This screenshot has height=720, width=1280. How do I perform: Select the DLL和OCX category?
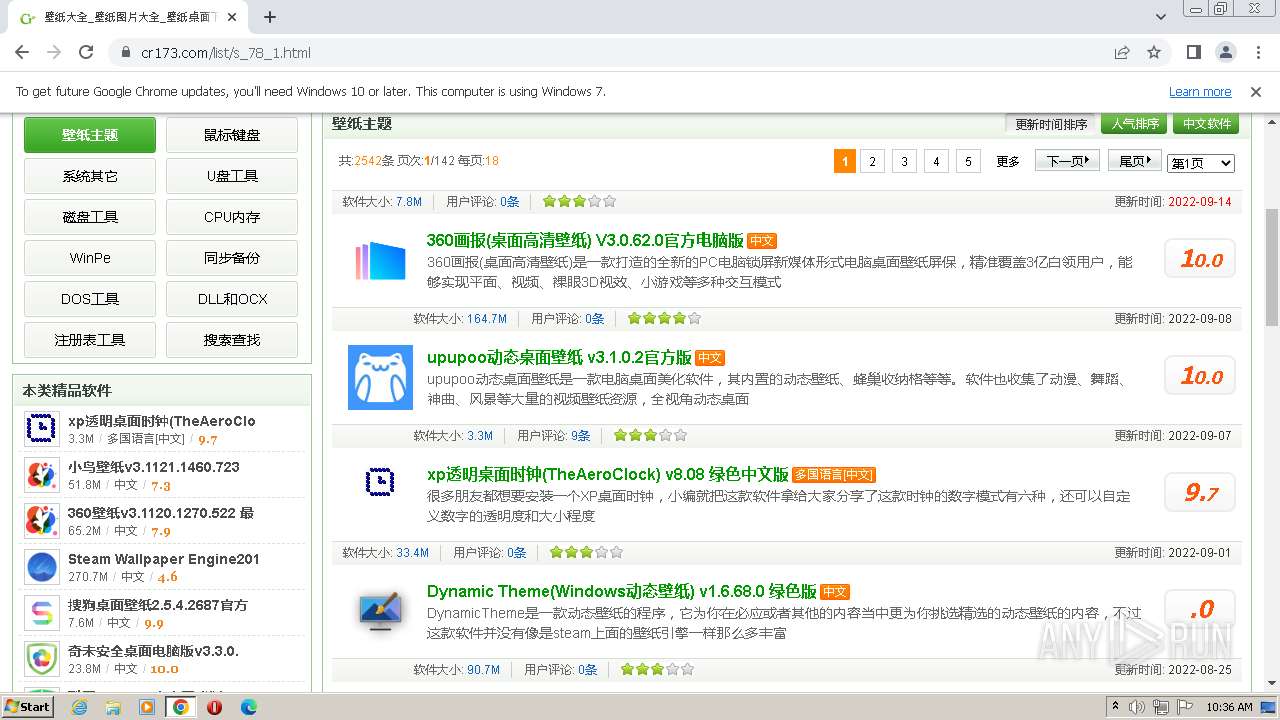click(232, 299)
